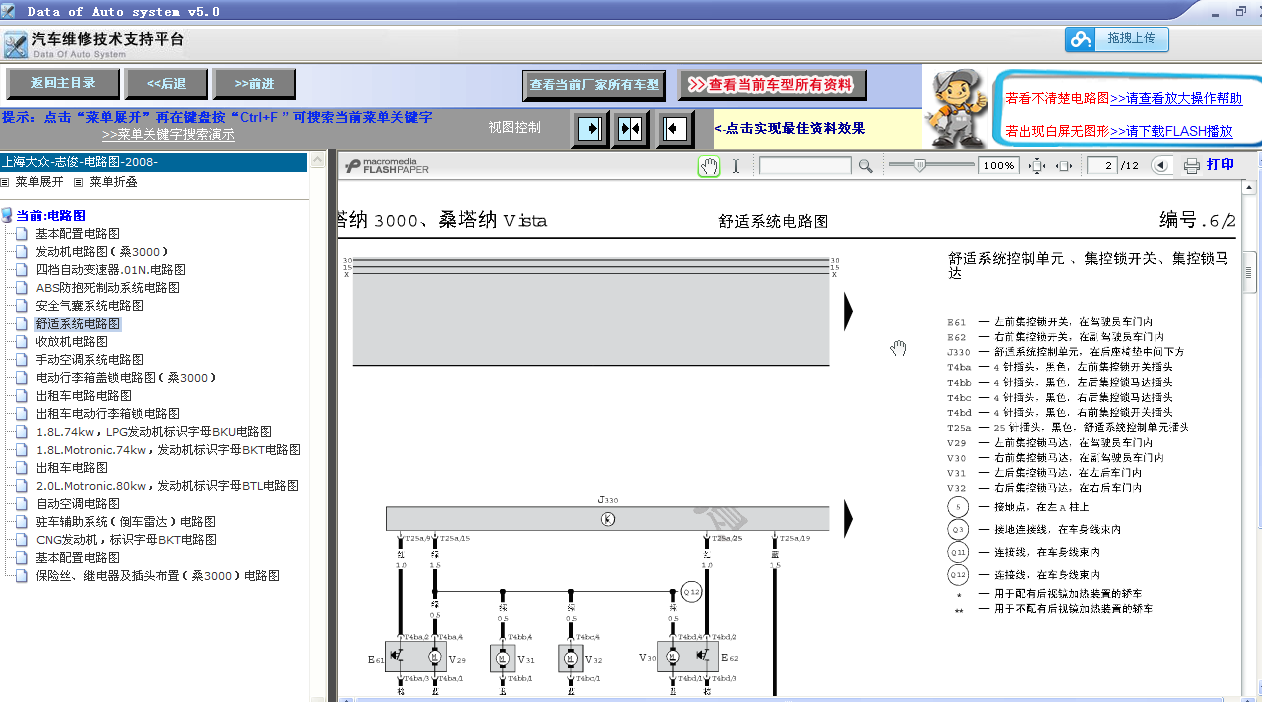Click the zoom percentage 100% field
The height and width of the screenshot is (702, 1262).
pyautogui.click(x=998, y=166)
